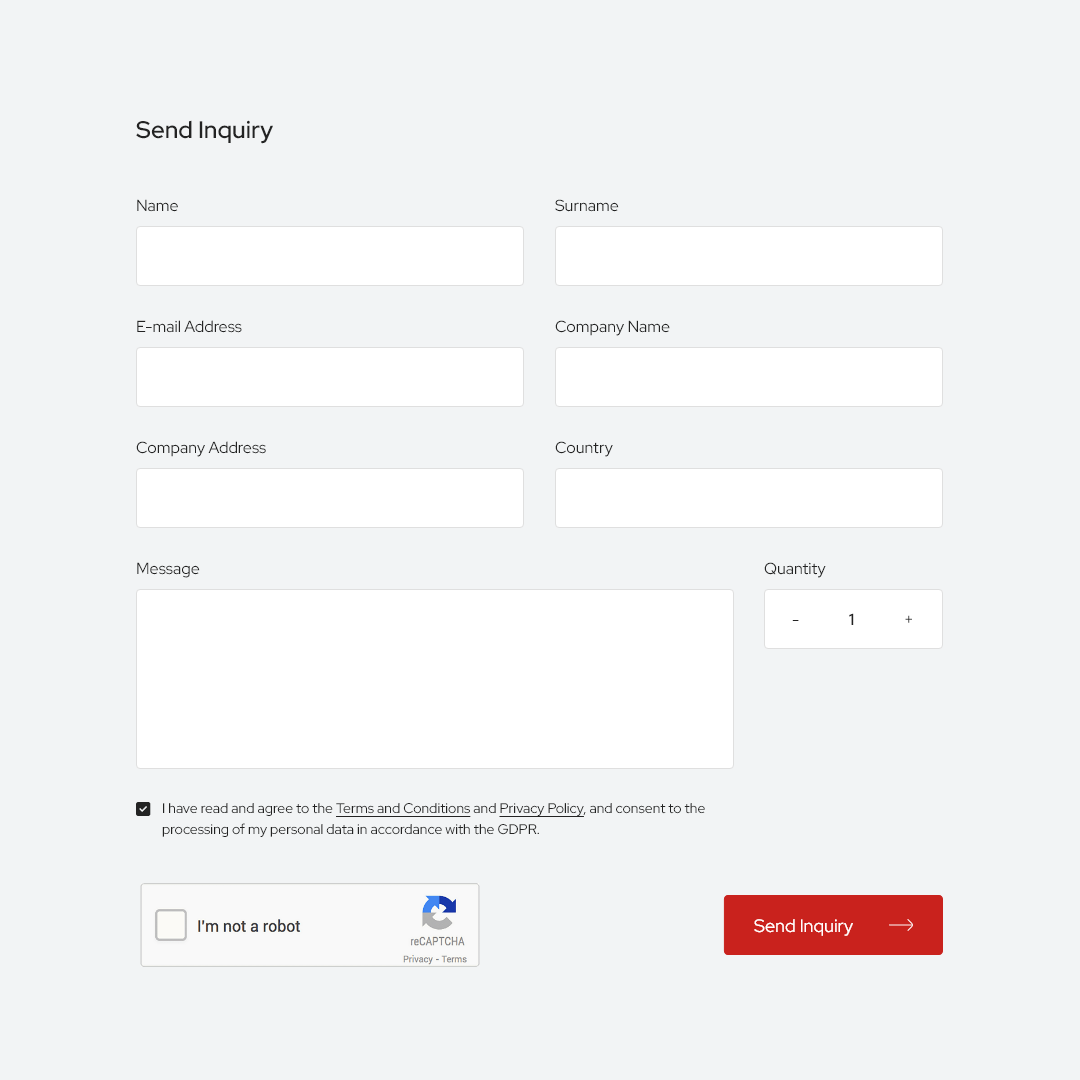Click the Country input field
Image resolution: width=1080 pixels, height=1080 pixels.
[748, 498]
